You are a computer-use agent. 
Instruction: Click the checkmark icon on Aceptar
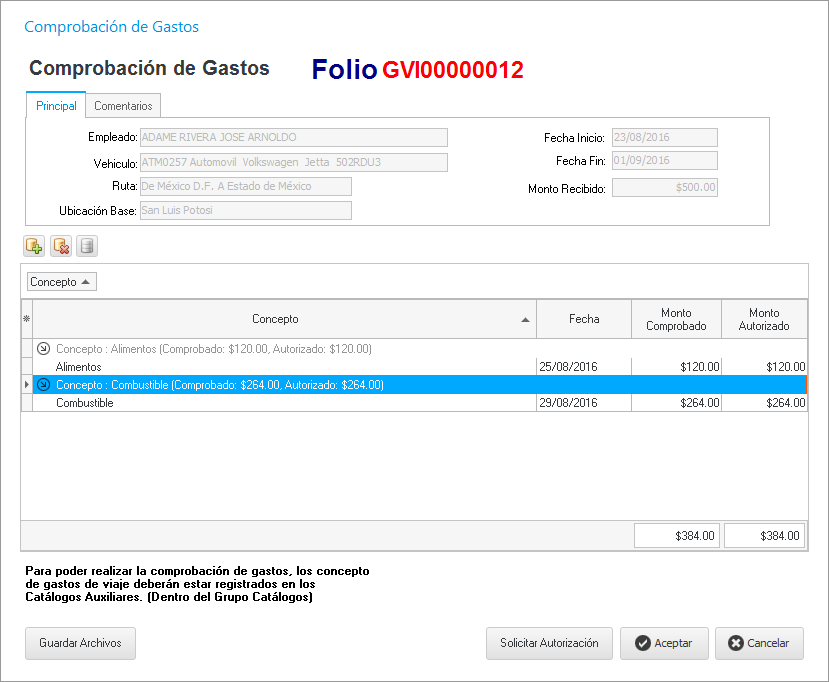pyautogui.click(x=642, y=644)
